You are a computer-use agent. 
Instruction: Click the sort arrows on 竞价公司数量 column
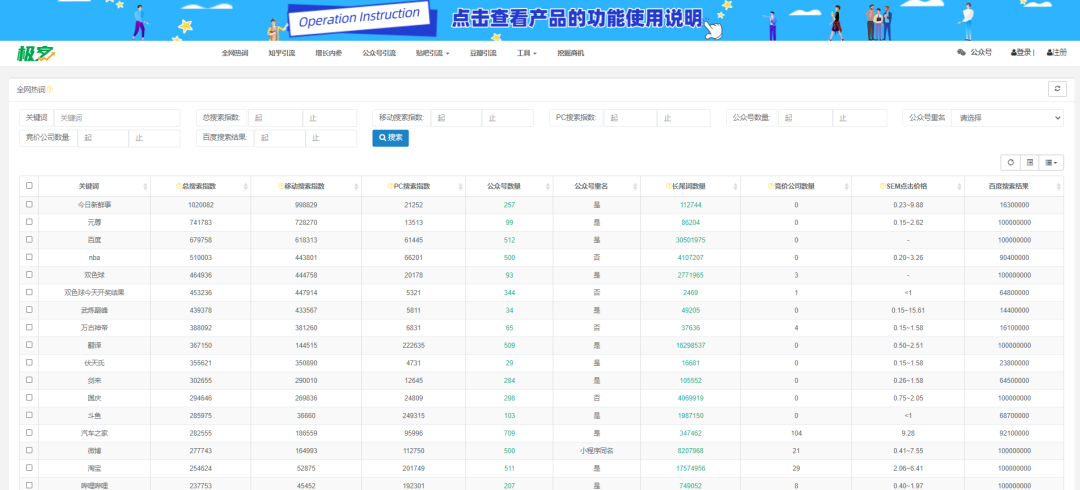(846, 187)
